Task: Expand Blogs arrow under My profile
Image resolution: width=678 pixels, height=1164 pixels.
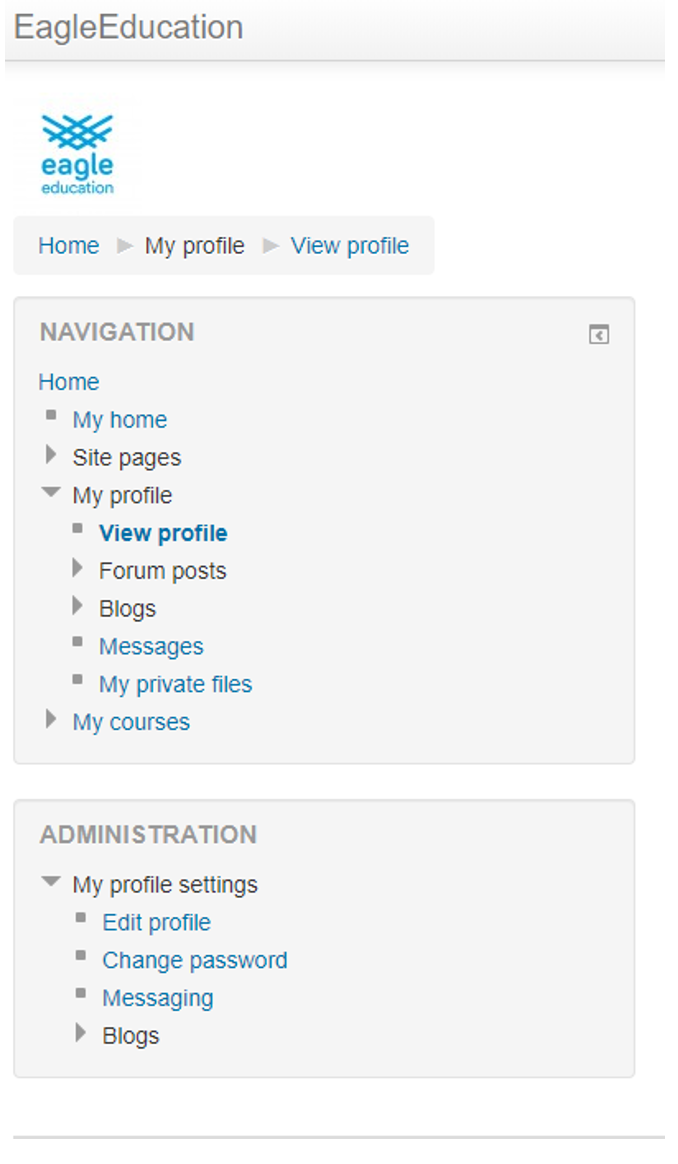Action: (78, 607)
